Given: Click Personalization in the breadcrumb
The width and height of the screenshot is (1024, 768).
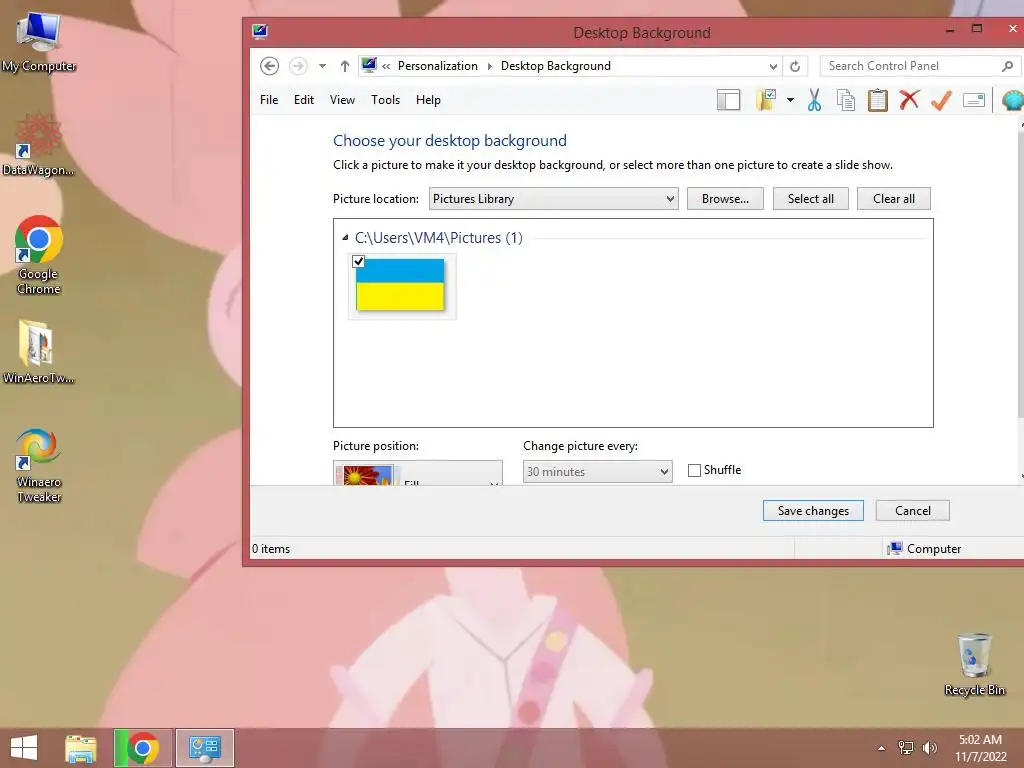Looking at the screenshot, I should pos(438,66).
